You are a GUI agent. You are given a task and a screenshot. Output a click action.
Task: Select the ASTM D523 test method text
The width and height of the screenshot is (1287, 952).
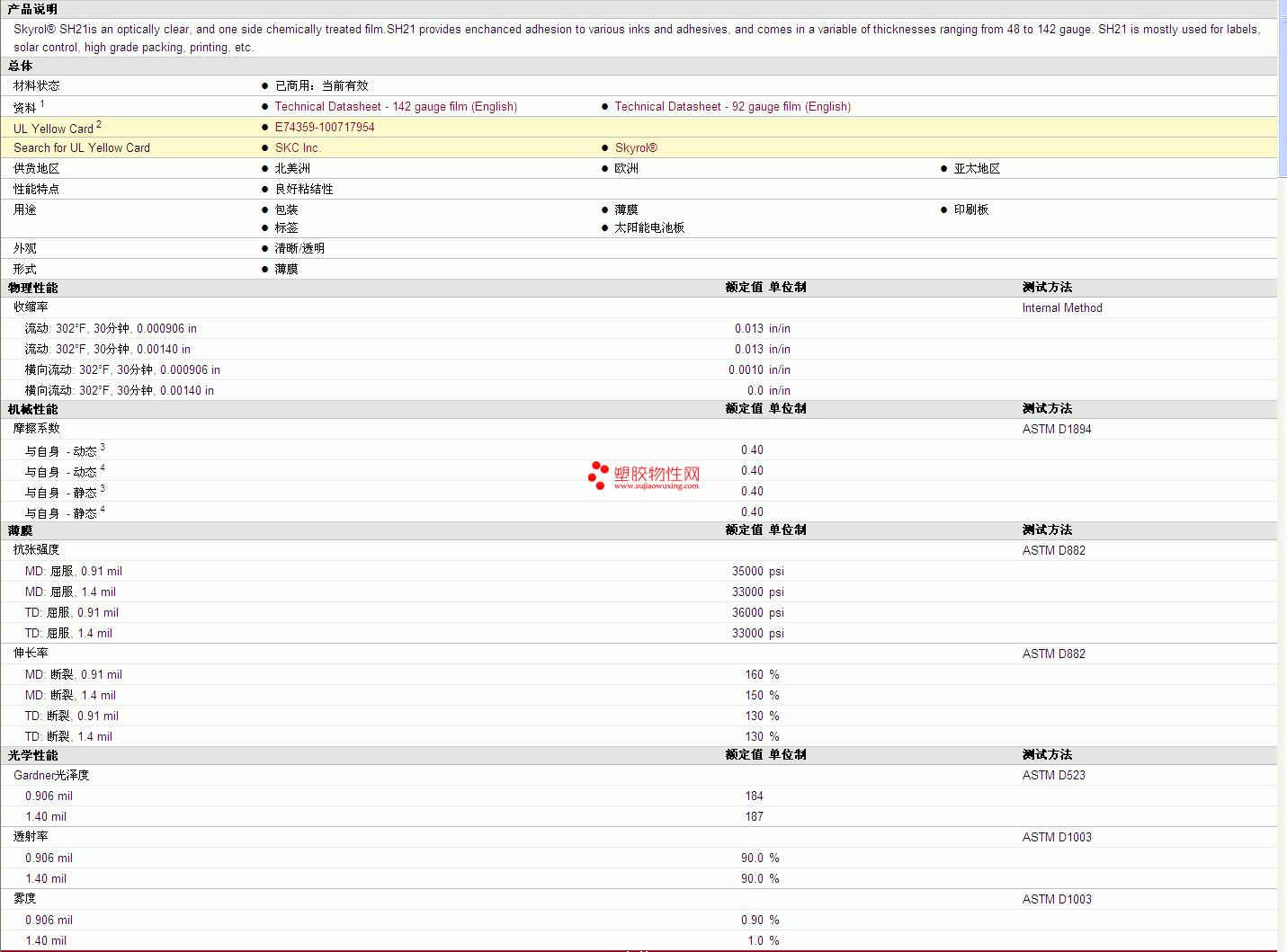[x=1053, y=776]
